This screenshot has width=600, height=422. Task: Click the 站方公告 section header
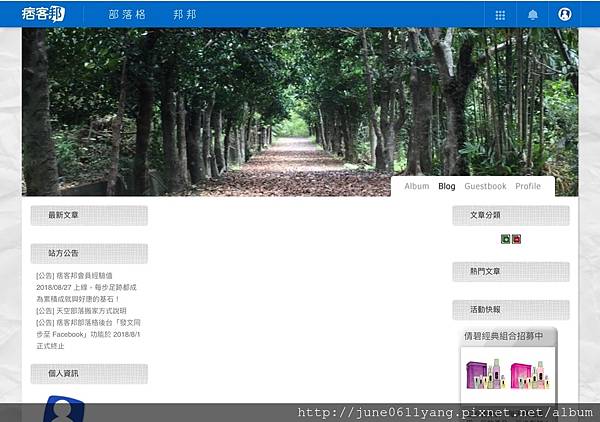coord(89,253)
